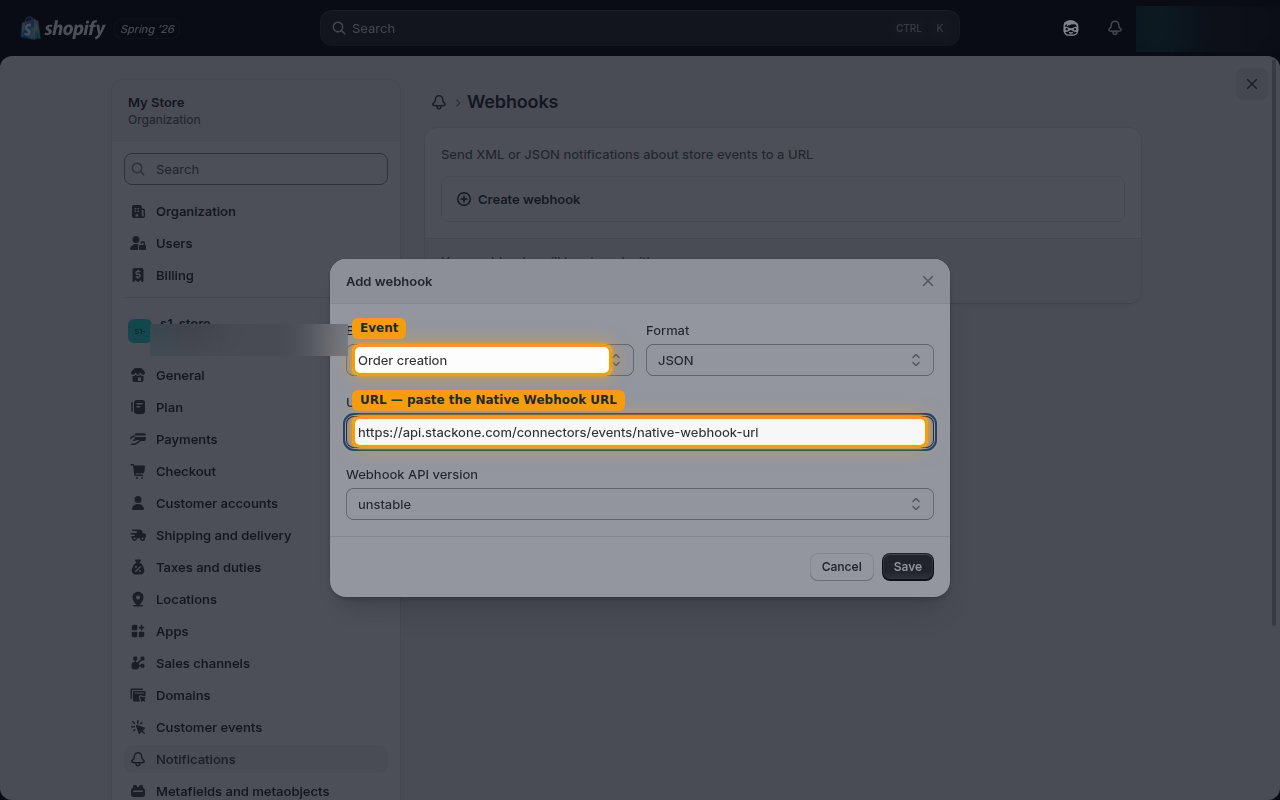The image size is (1280, 800).
Task: Click the webhook URL input field
Action: (x=640, y=432)
